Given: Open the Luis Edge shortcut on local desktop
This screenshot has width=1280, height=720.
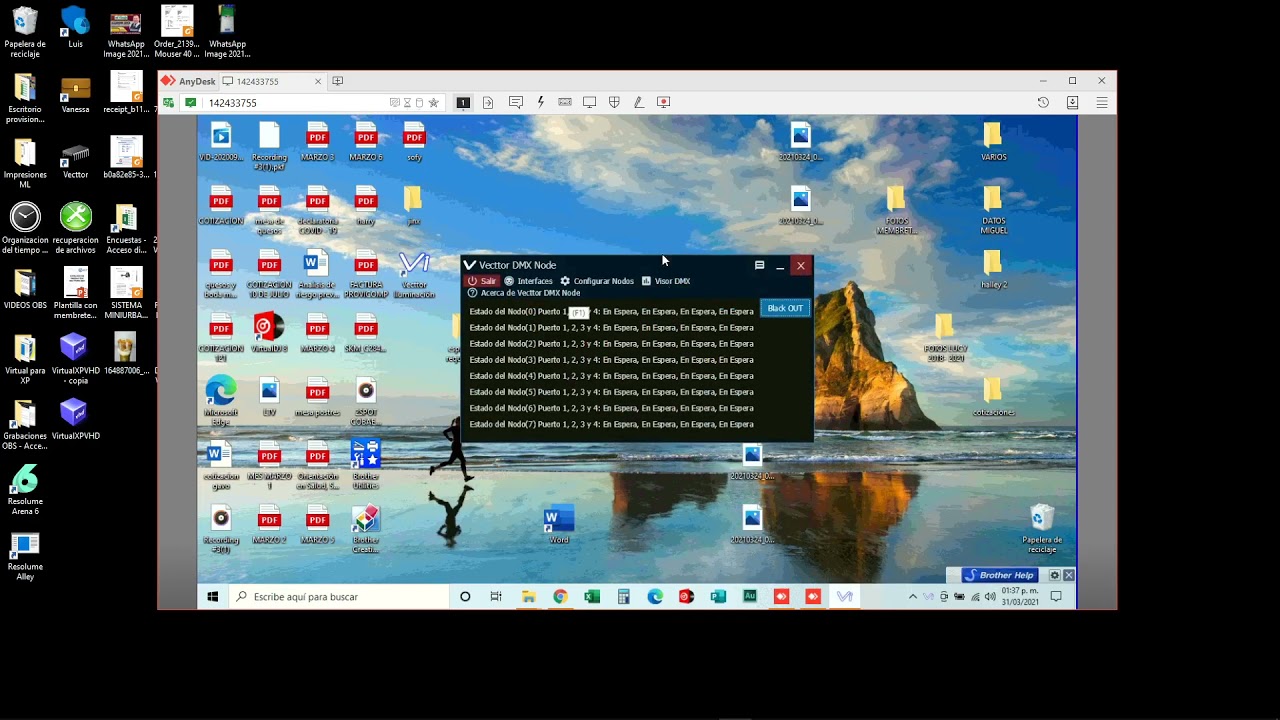Looking at the screenshot, I should click(76, 27).
